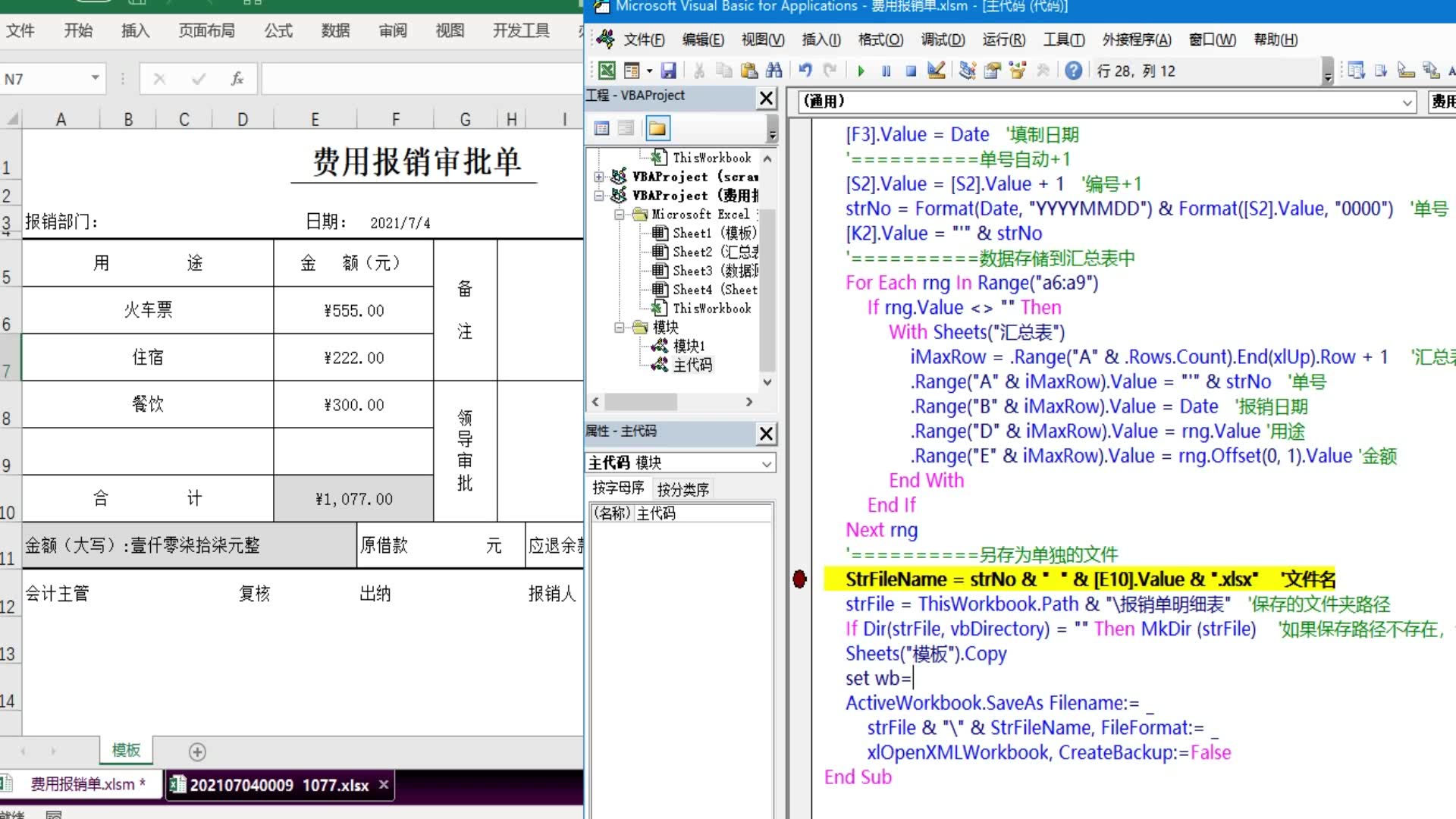Open the 运行(R) menu in VBA editor
This screenshot has height=819, width=1456.
(1004, 39)
